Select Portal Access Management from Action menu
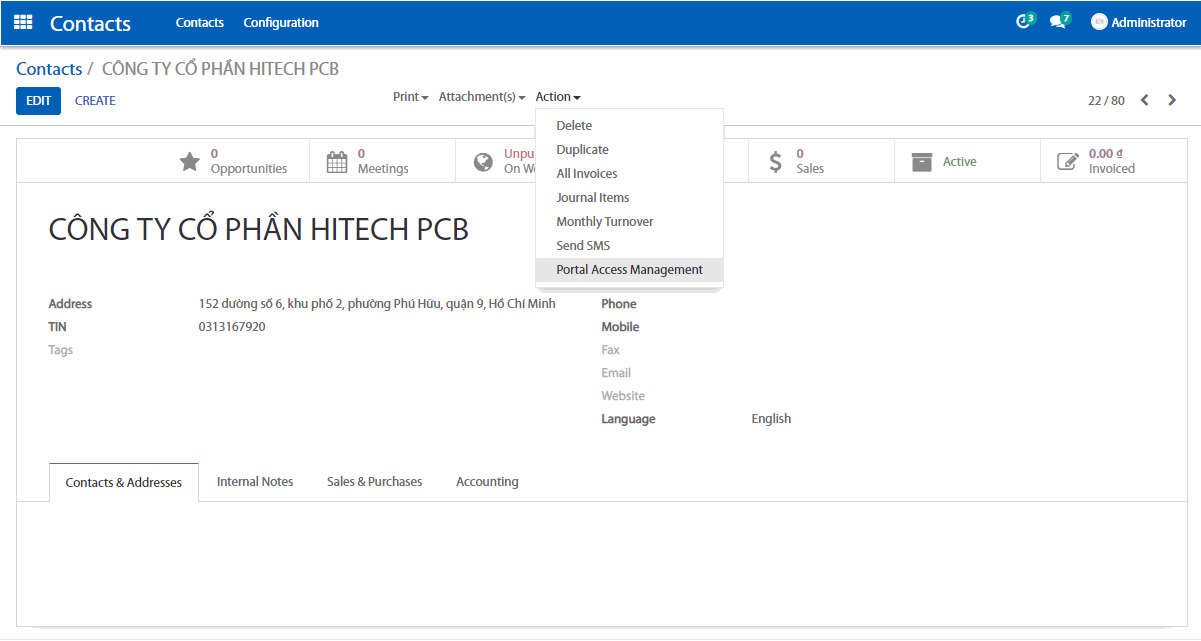 pos(629,270)
